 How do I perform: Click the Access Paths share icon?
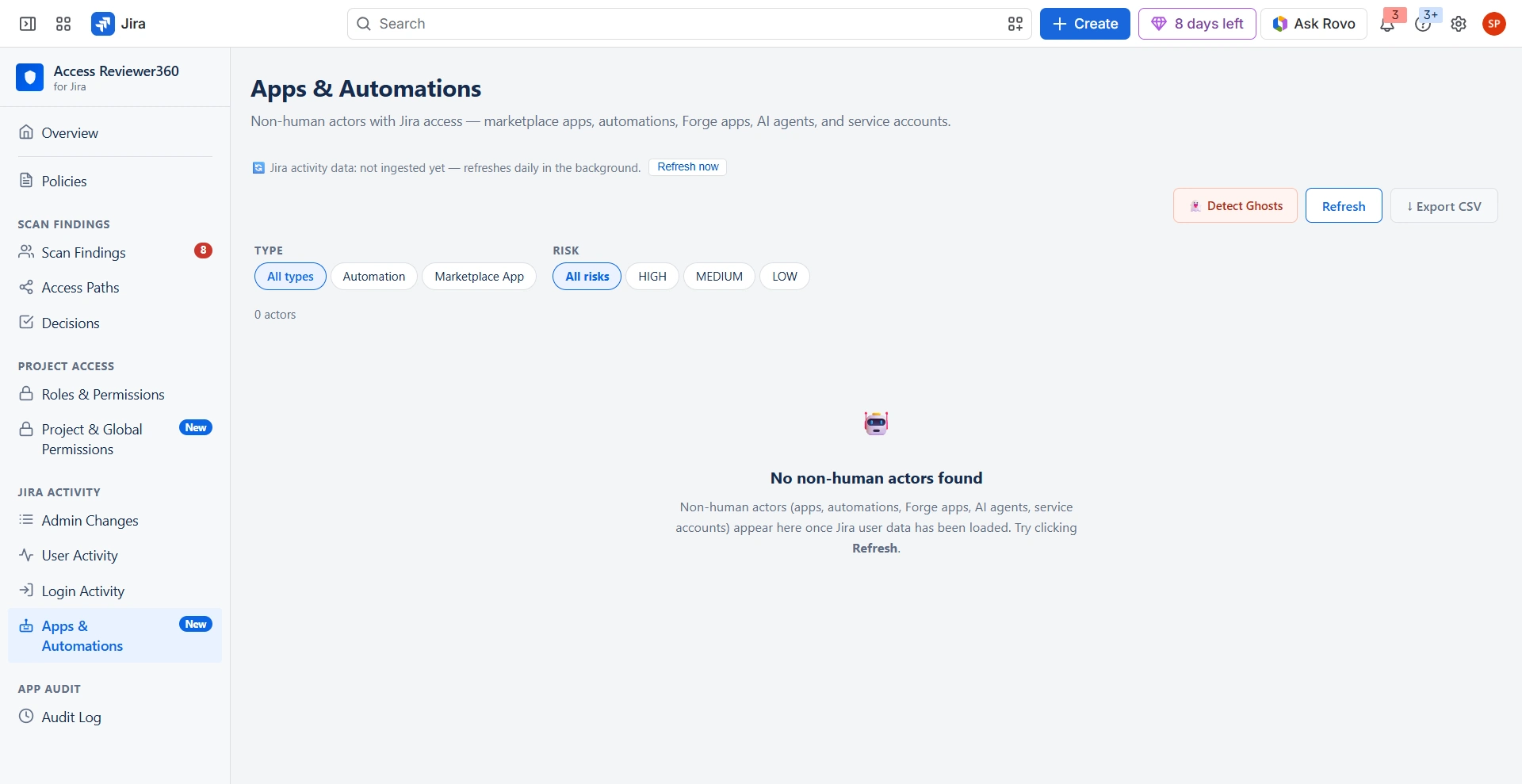click(x=26, y=286)
